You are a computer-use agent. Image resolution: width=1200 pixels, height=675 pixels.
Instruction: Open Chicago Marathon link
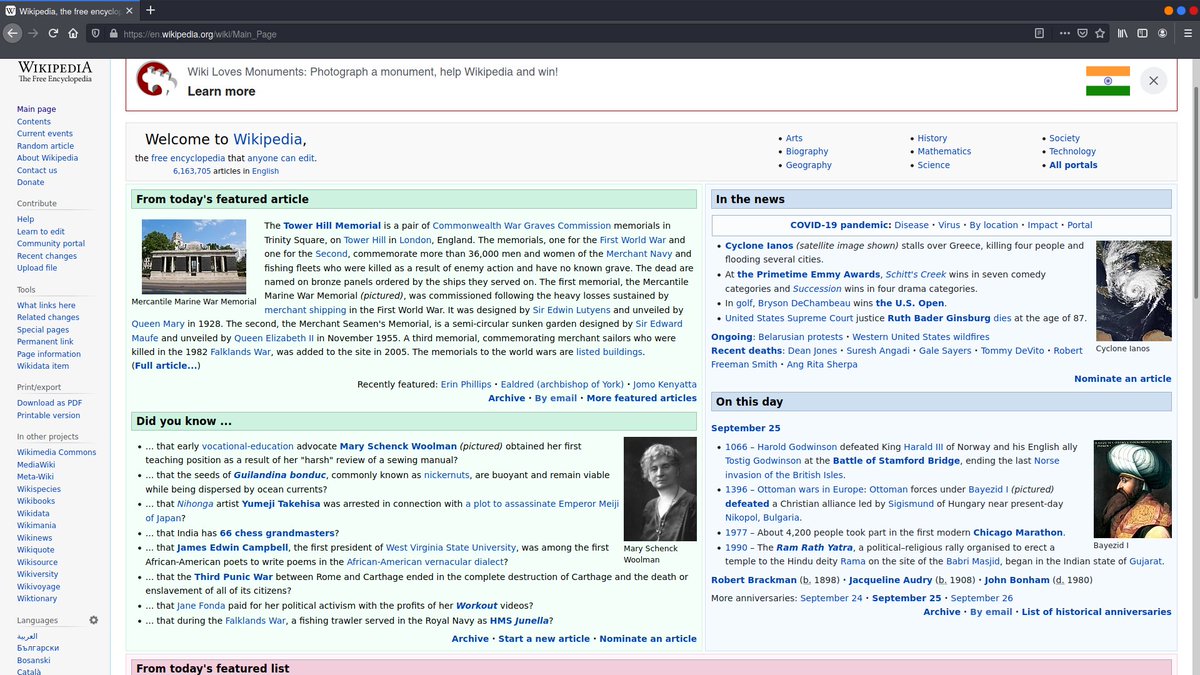1018,533
